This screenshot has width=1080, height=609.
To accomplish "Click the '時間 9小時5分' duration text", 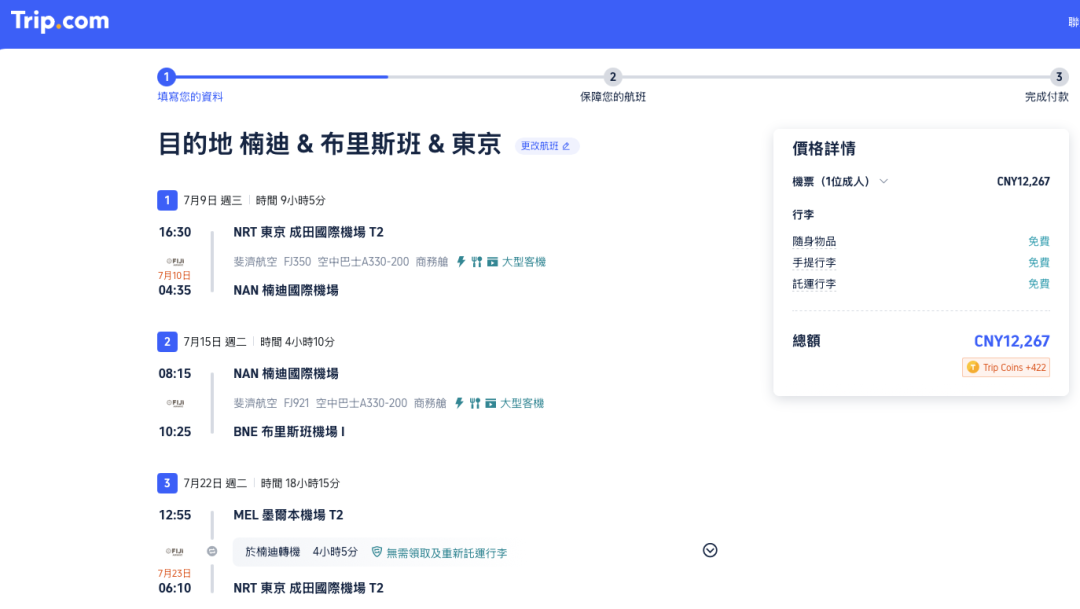I will pos(291,200).
